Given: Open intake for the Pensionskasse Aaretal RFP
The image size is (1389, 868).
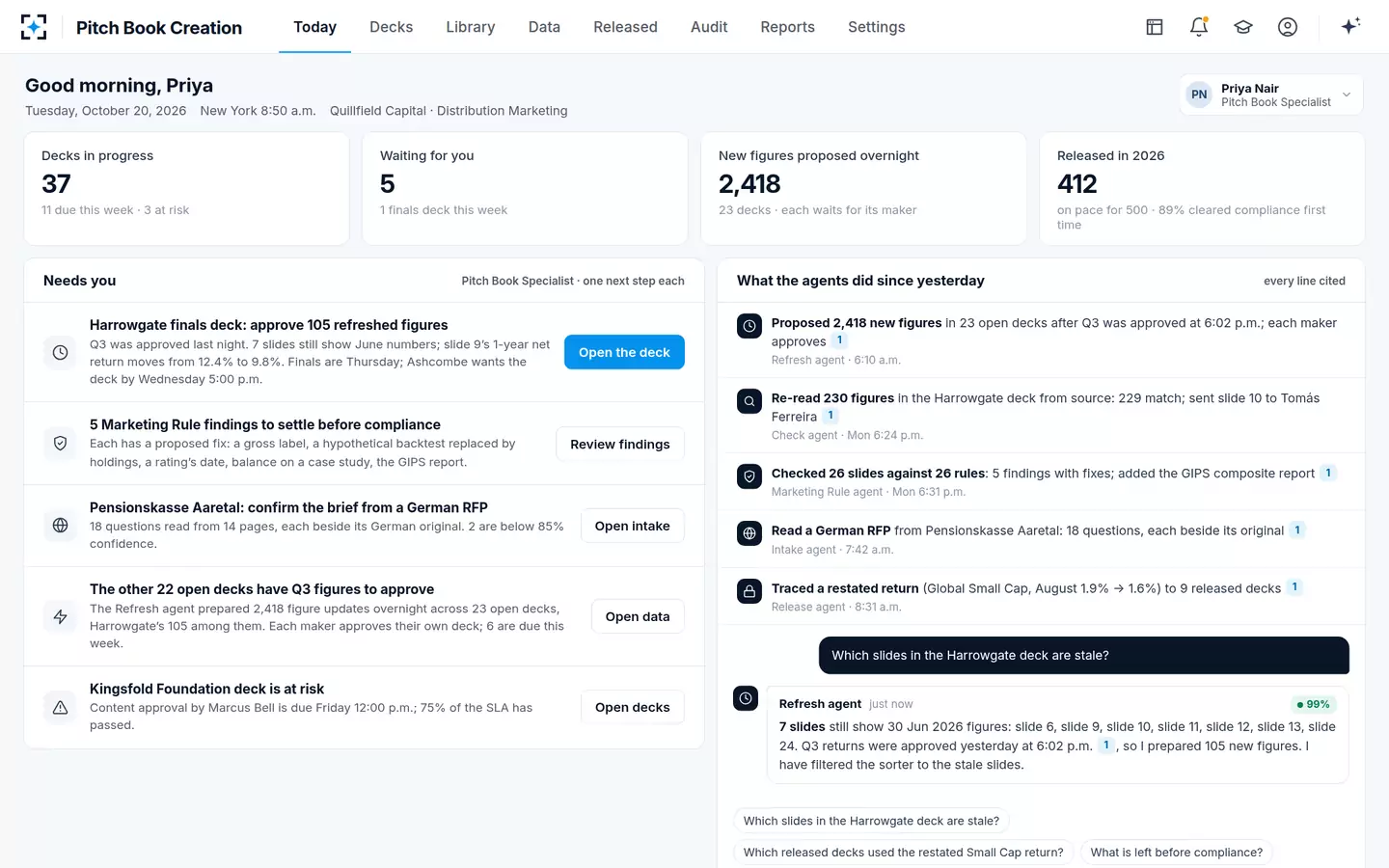Looking at the screenshot, I should pos(633,527).
